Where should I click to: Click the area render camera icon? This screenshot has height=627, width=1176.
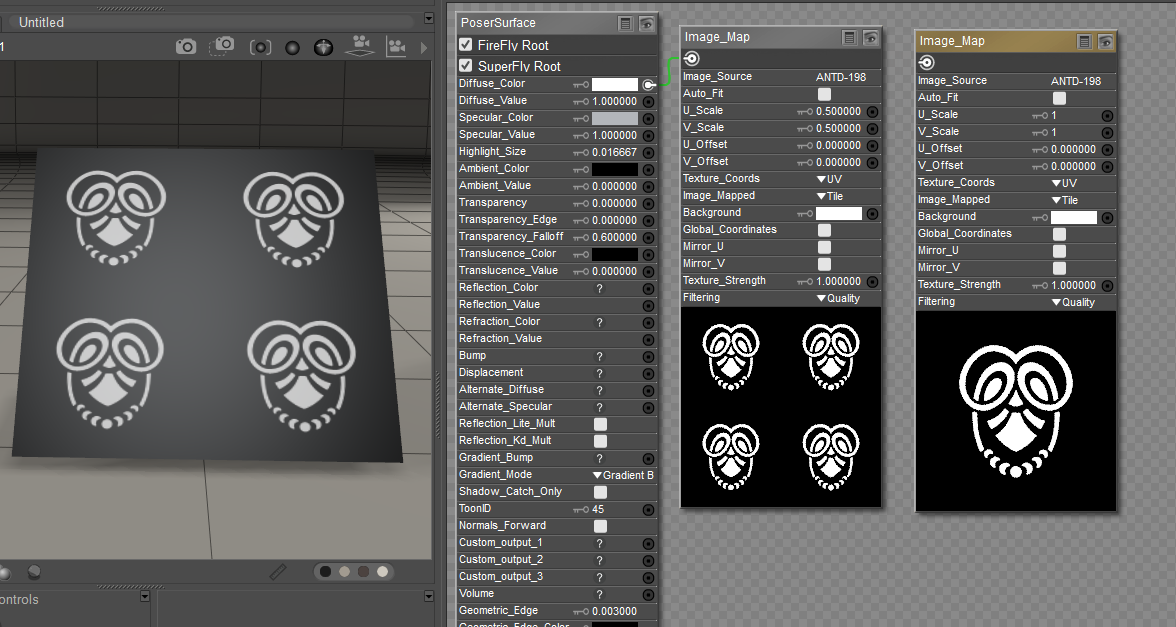coord(224,45)
